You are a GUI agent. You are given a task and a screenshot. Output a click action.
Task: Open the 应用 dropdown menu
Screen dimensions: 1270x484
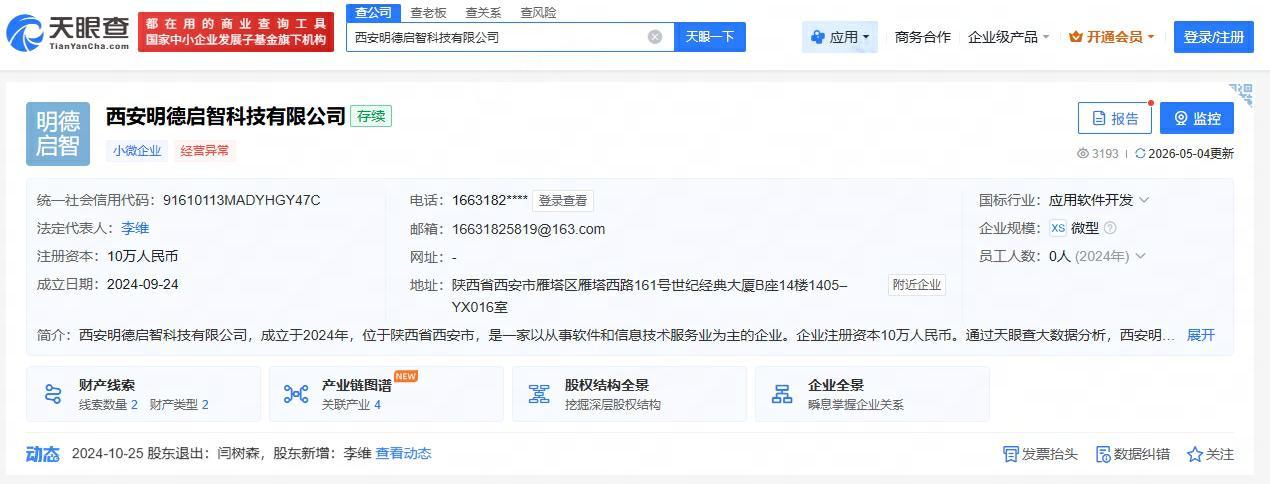pyautogui.click(x=840, y=37)
